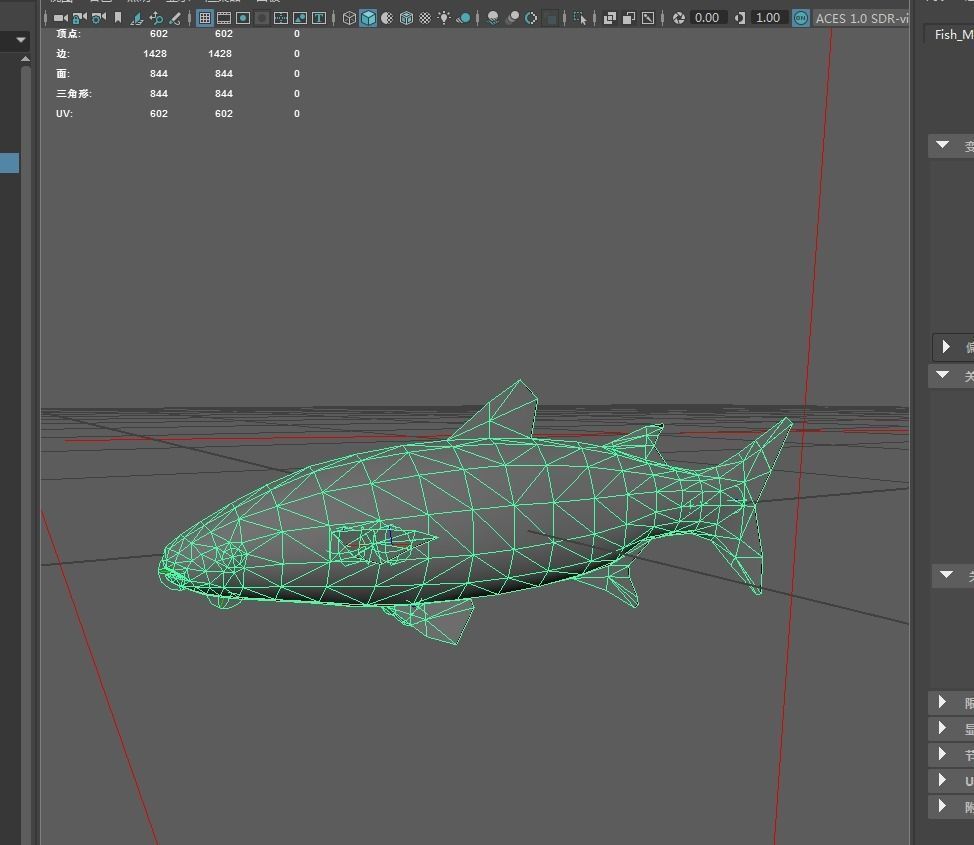Enable Textured display checker icon
This screenshot has height=845, width=974.
[425, 18]
